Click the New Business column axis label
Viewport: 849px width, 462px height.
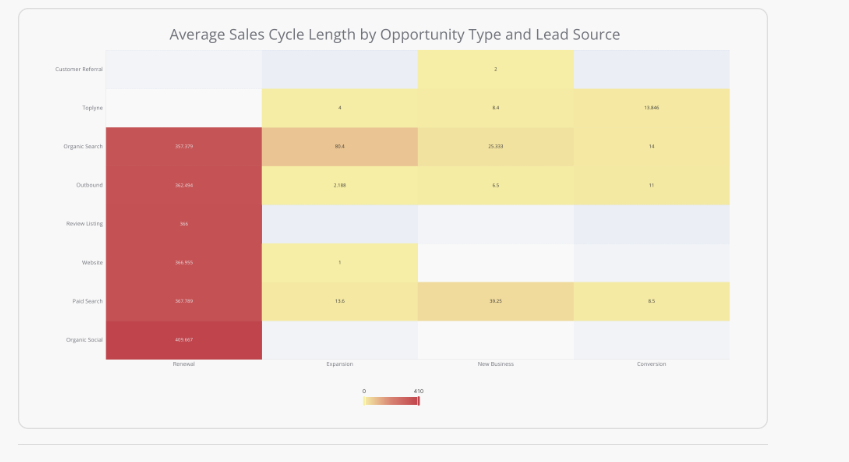pos(495,364)
